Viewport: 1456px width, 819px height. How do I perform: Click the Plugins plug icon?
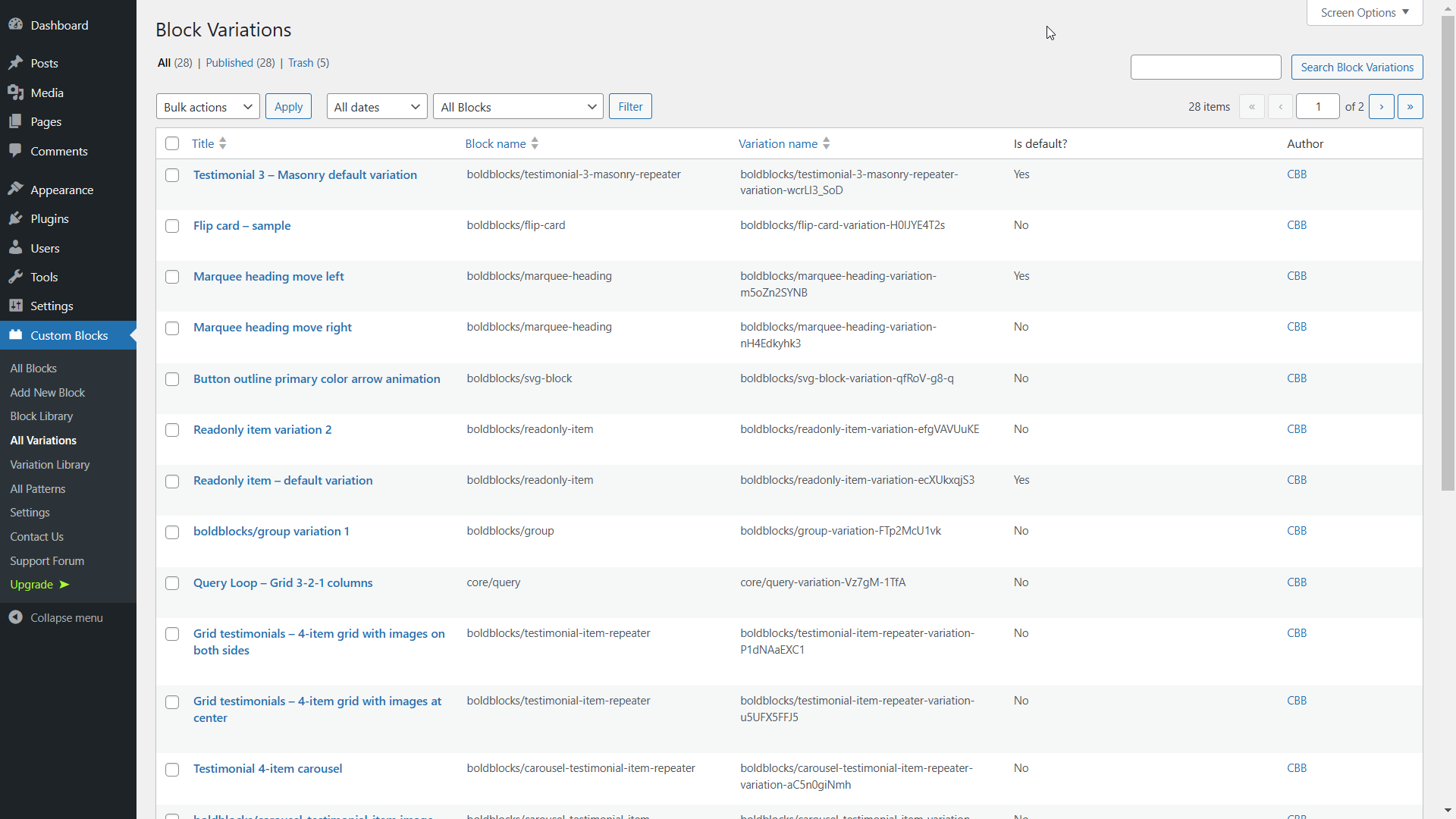[x=15, y=218]
